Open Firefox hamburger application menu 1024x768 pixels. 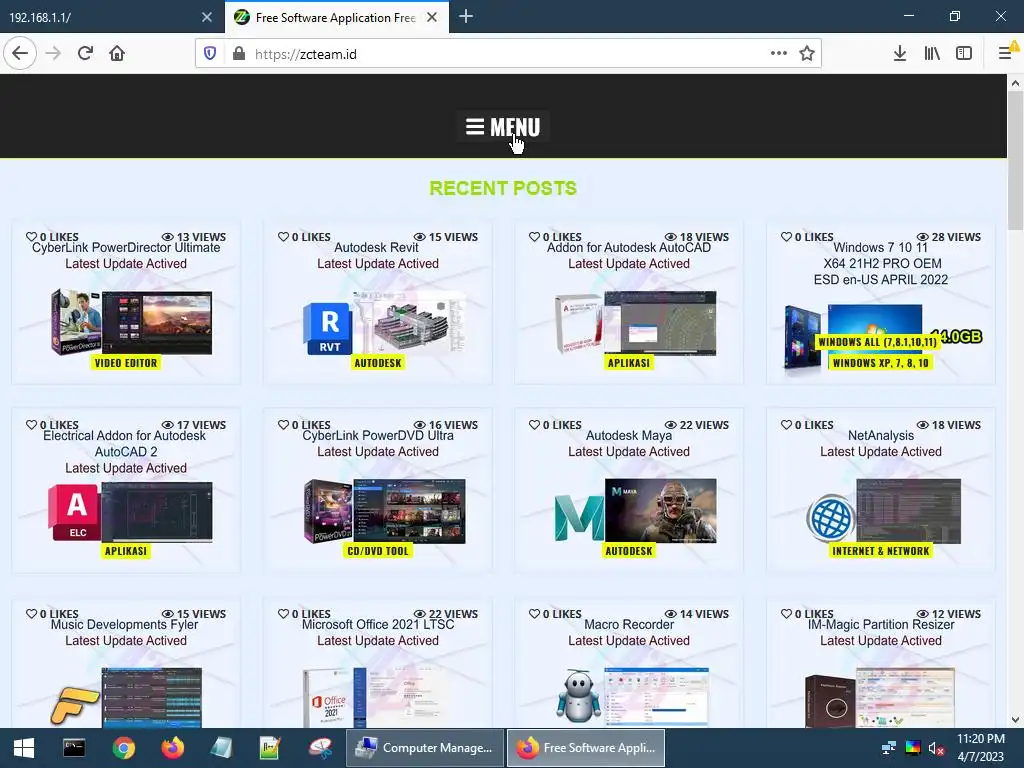[1006, 54]
